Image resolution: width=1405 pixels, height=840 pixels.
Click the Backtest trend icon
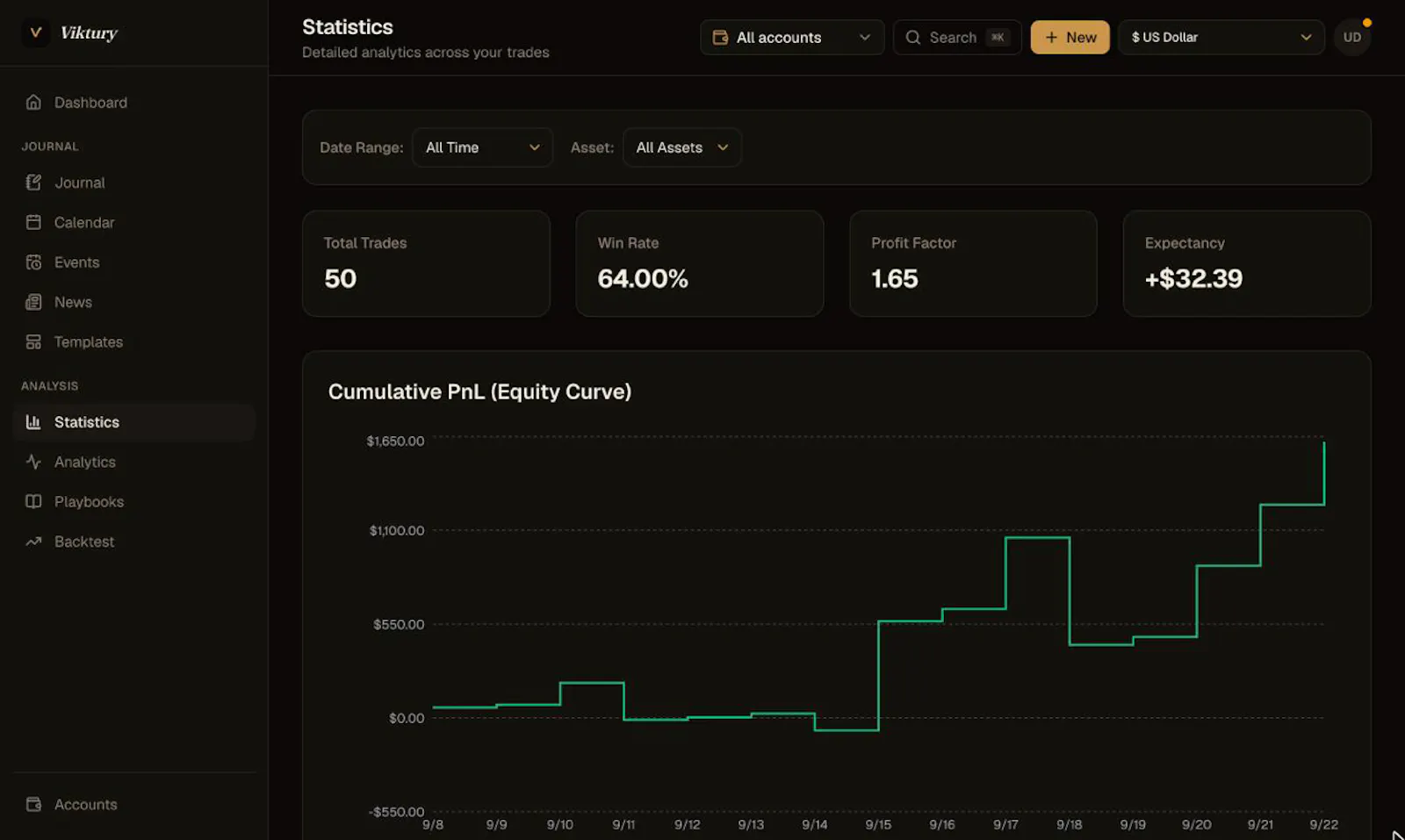(x=33, y=542)
